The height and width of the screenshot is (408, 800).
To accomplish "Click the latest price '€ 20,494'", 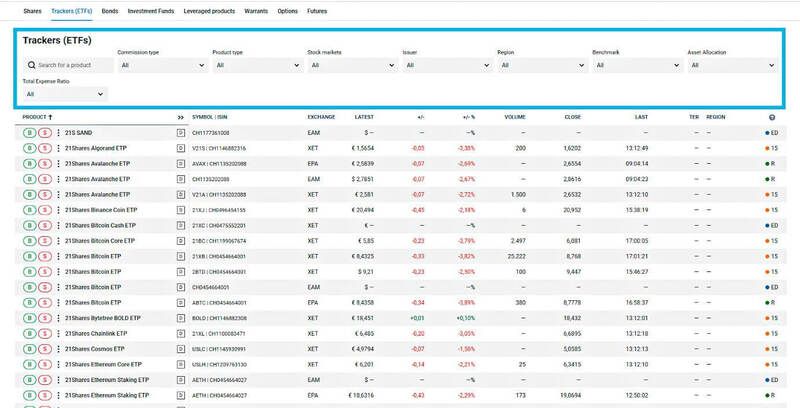I will (363, 210).
